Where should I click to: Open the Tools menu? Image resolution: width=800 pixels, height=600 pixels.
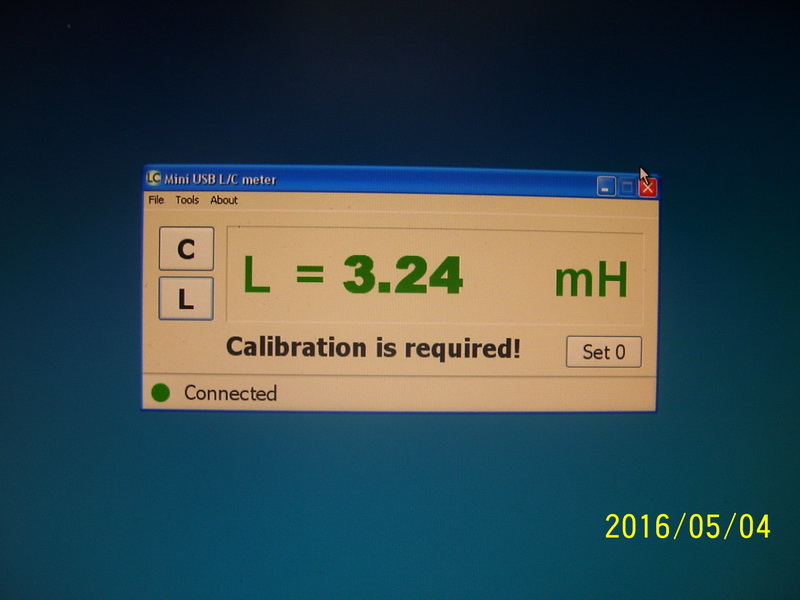click(x=187, y=200)
